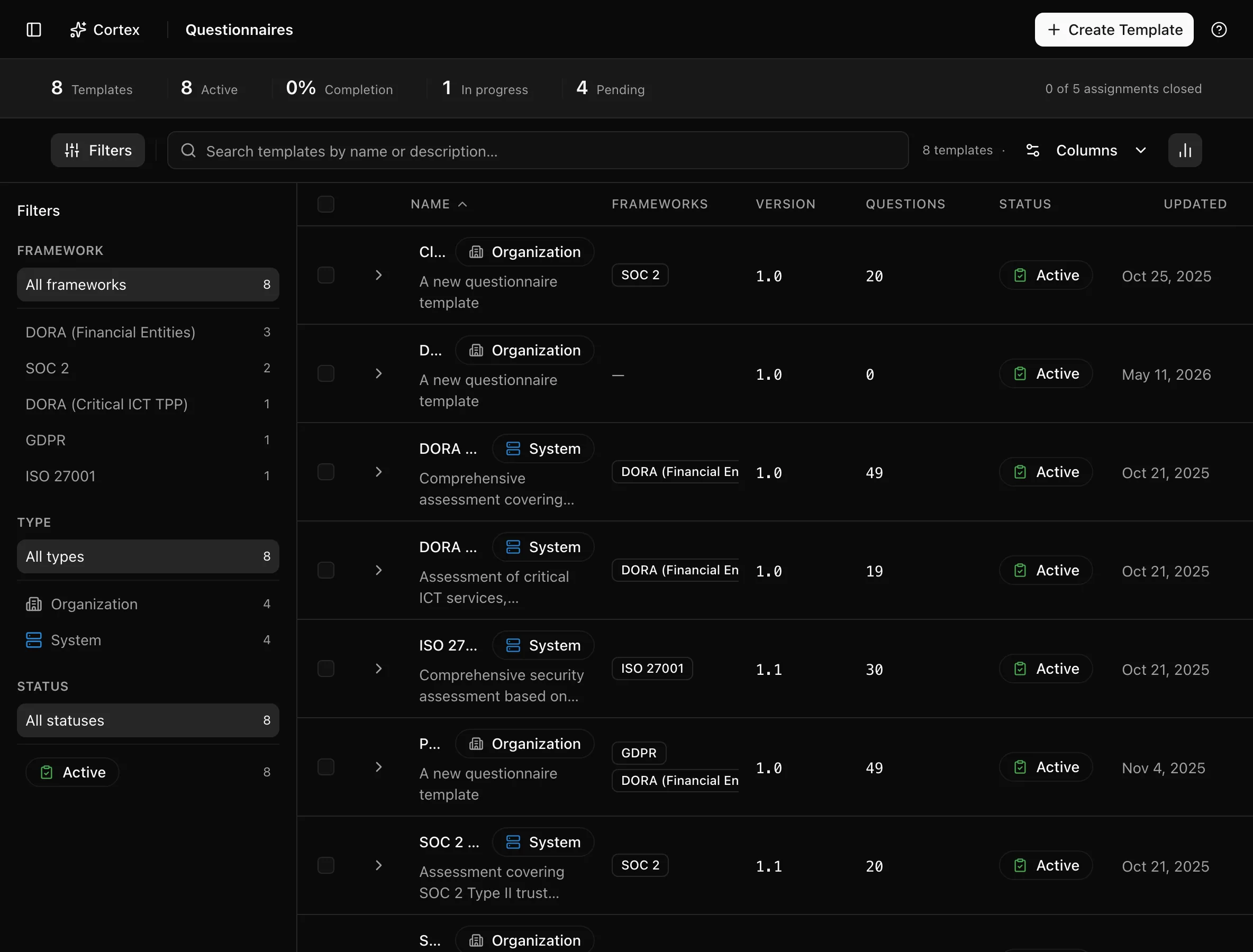Filter by GDPR framework in sidebar

[148, 440]
